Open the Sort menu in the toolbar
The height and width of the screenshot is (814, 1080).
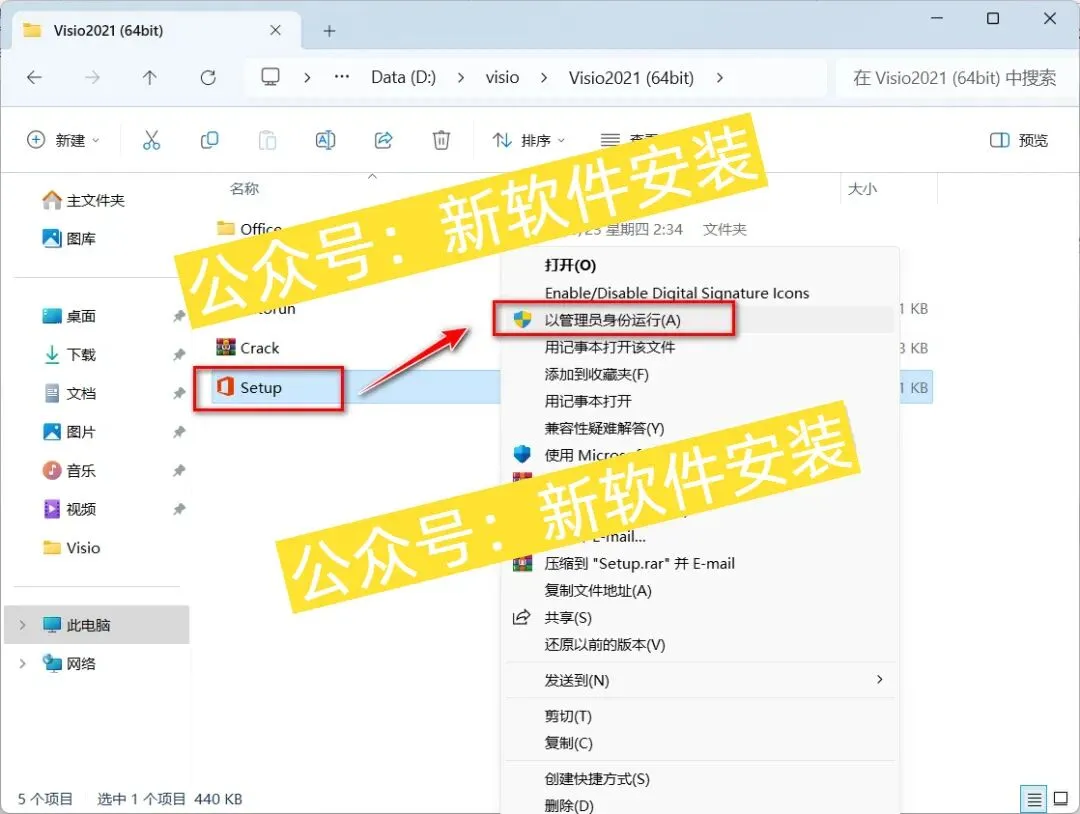tap(528, 140)
